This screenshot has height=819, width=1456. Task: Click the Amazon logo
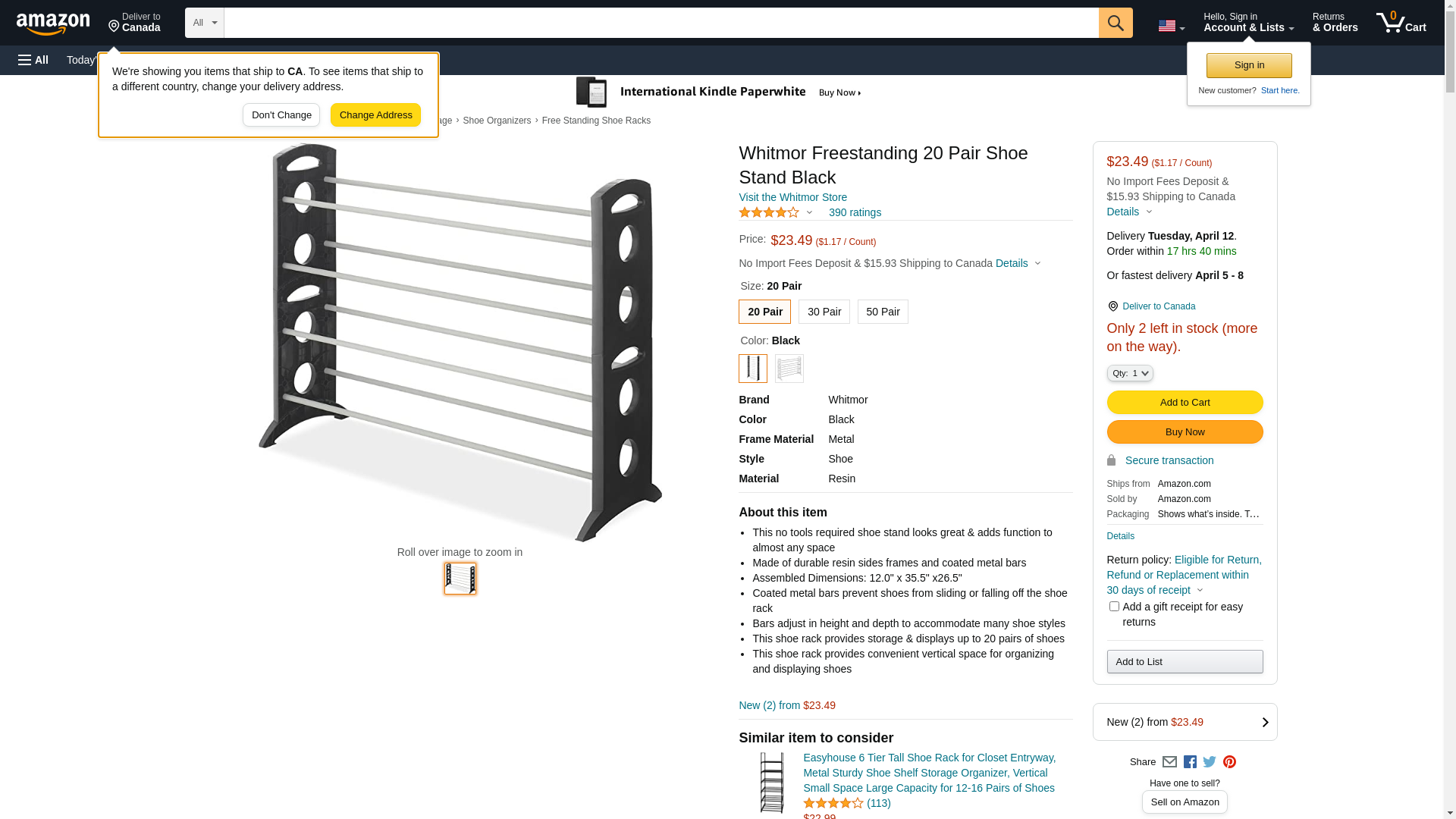(53, 24)
